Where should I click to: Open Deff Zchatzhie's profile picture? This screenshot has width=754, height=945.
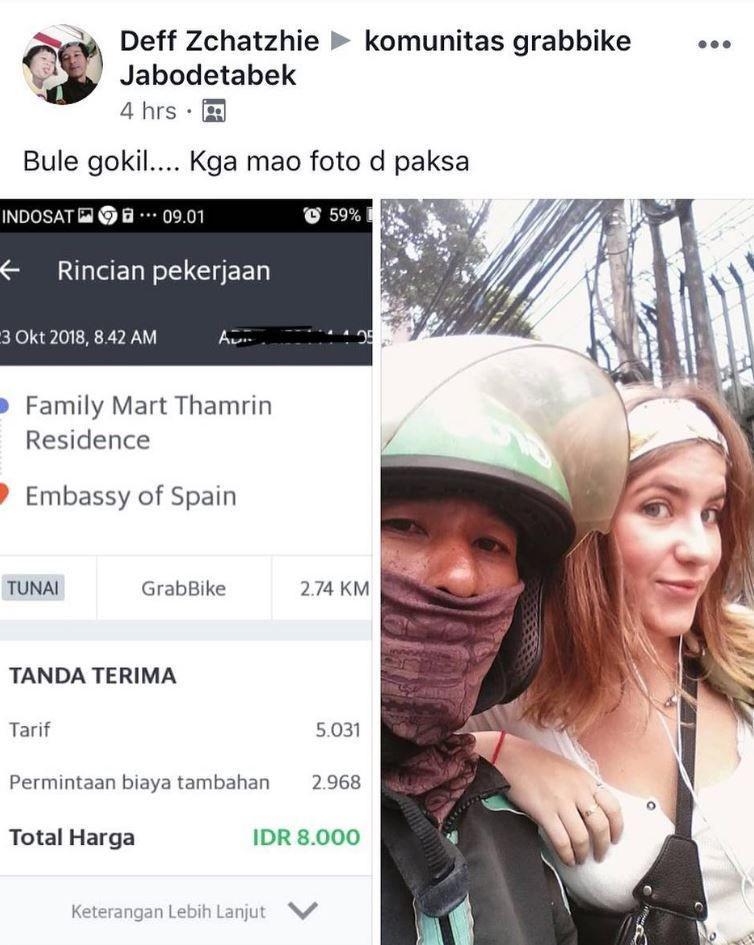(x=62, y=64)
